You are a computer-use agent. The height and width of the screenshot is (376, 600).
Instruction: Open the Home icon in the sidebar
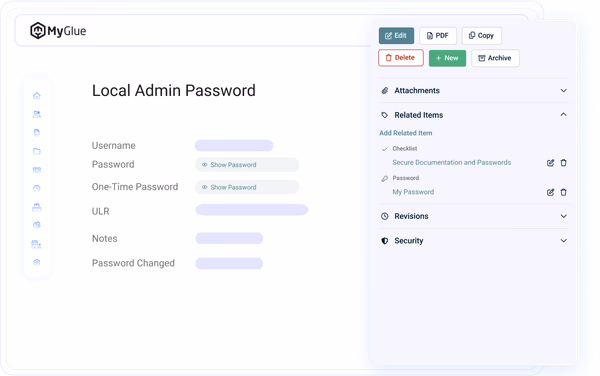pyautogui.click(x=37, y=96)
